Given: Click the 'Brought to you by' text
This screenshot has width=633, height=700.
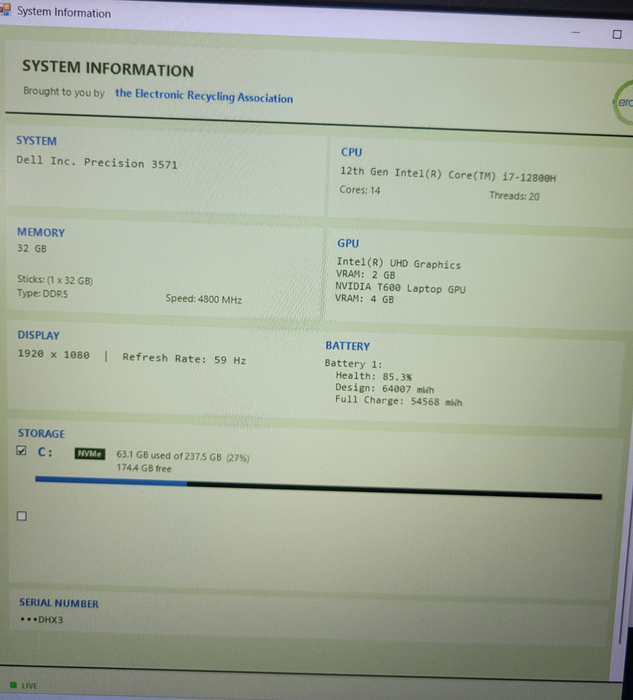Looking at the screenshot, I should [x=64, y=92].
